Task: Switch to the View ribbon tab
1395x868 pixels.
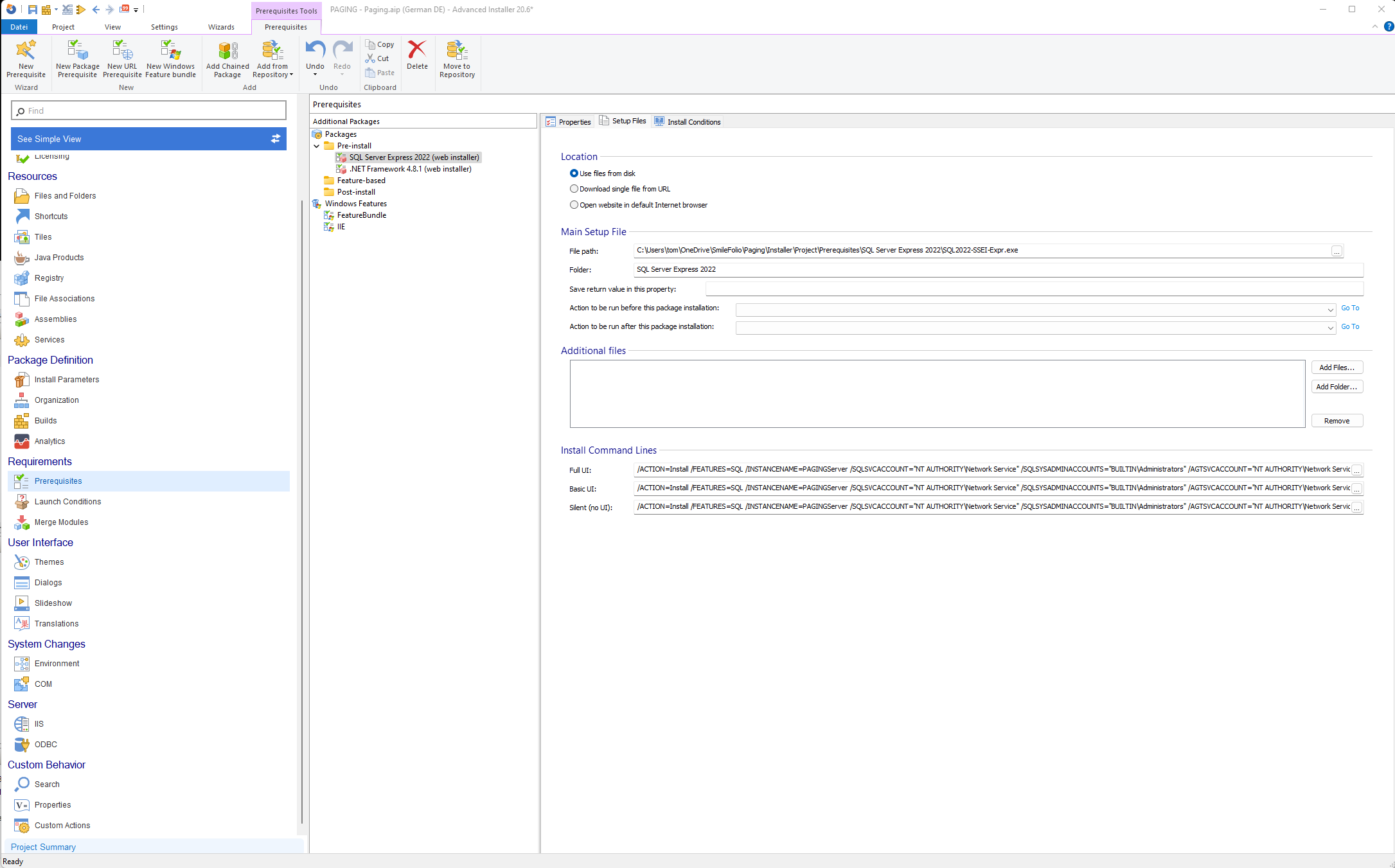Action: pos(112,27)
